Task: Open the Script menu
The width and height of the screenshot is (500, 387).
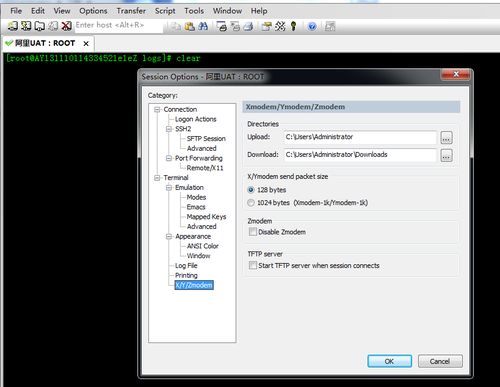Action: [165, 11]
